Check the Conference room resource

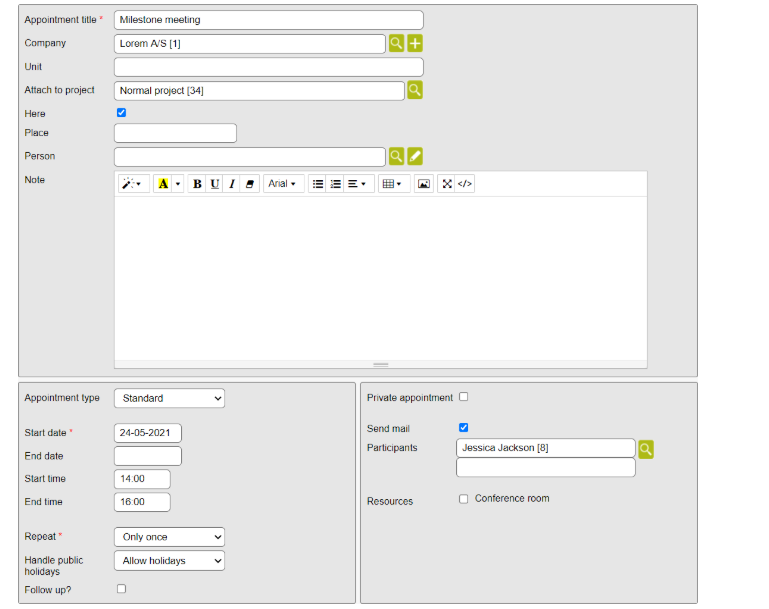coord(463,499)
